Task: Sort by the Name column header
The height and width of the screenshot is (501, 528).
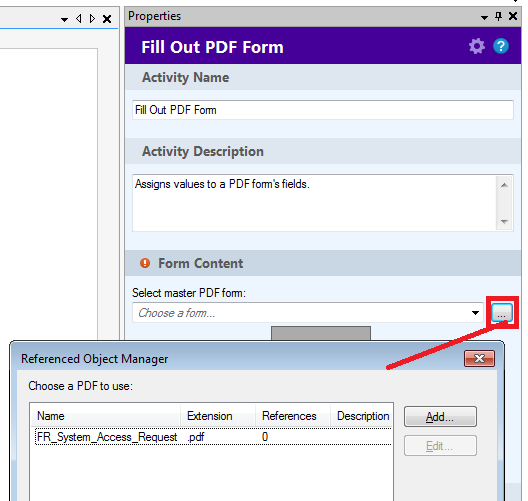Action: coord(105,416)
